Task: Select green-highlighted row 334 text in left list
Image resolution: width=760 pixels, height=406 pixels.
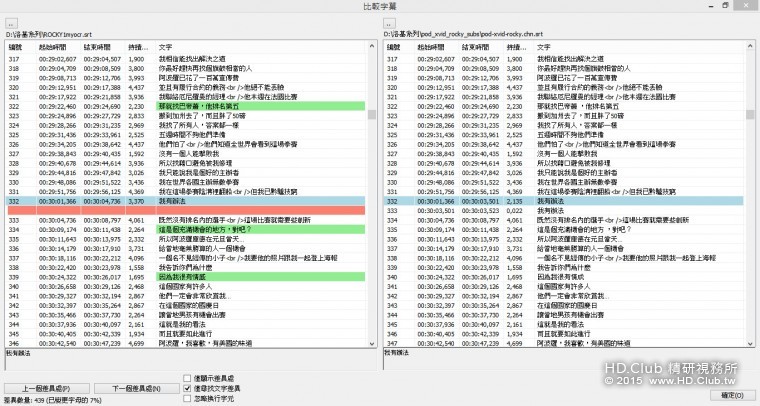Action: 261,230
